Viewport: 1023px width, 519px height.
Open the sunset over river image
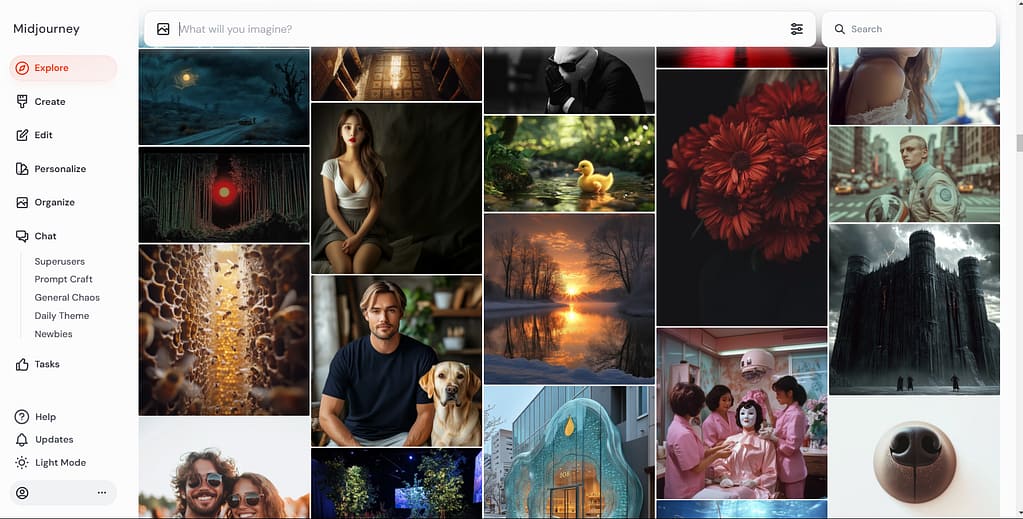tap(569, 298)
